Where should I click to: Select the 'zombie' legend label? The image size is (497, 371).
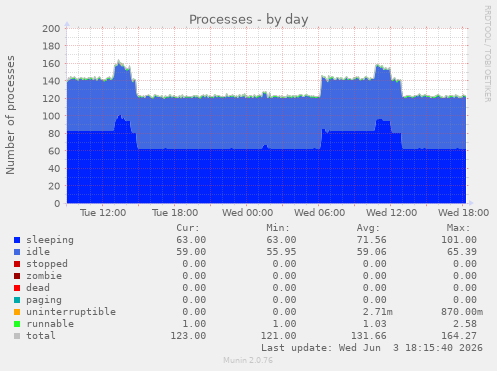click(x=44, y=276)
